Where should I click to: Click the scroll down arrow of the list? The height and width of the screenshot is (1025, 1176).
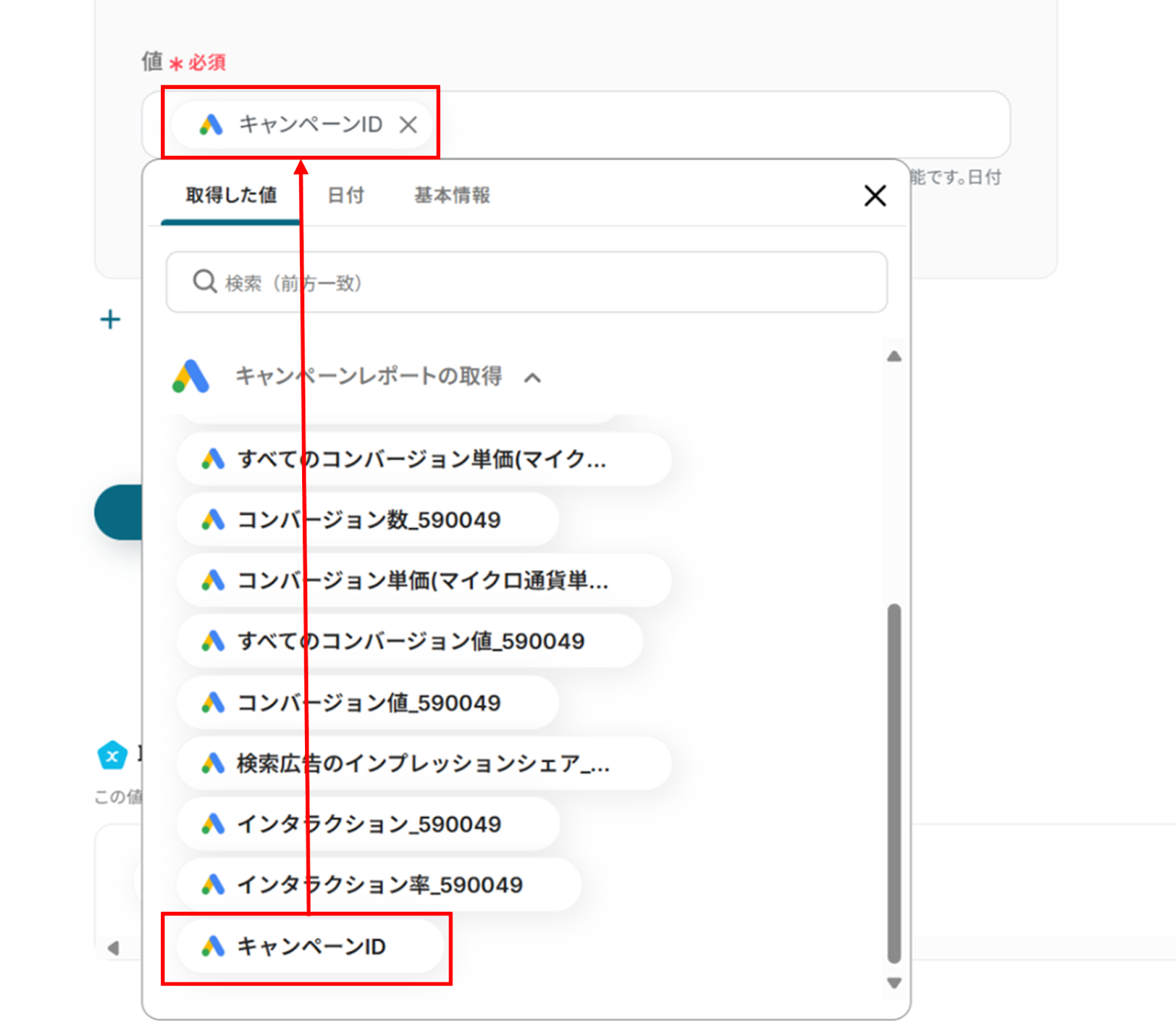point(894,983)
